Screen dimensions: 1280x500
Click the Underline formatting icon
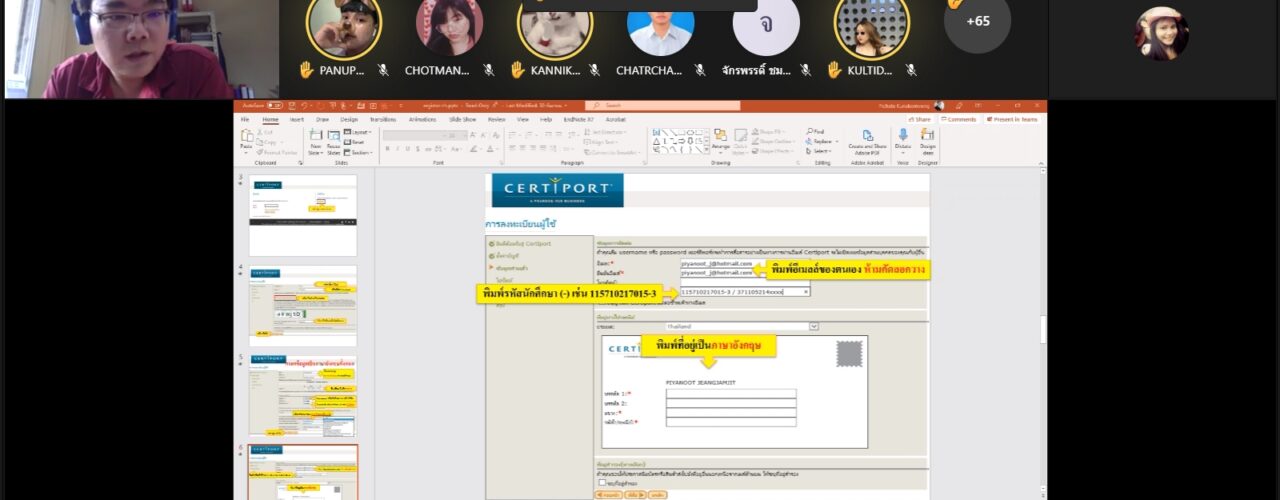[x=407, y=149]
